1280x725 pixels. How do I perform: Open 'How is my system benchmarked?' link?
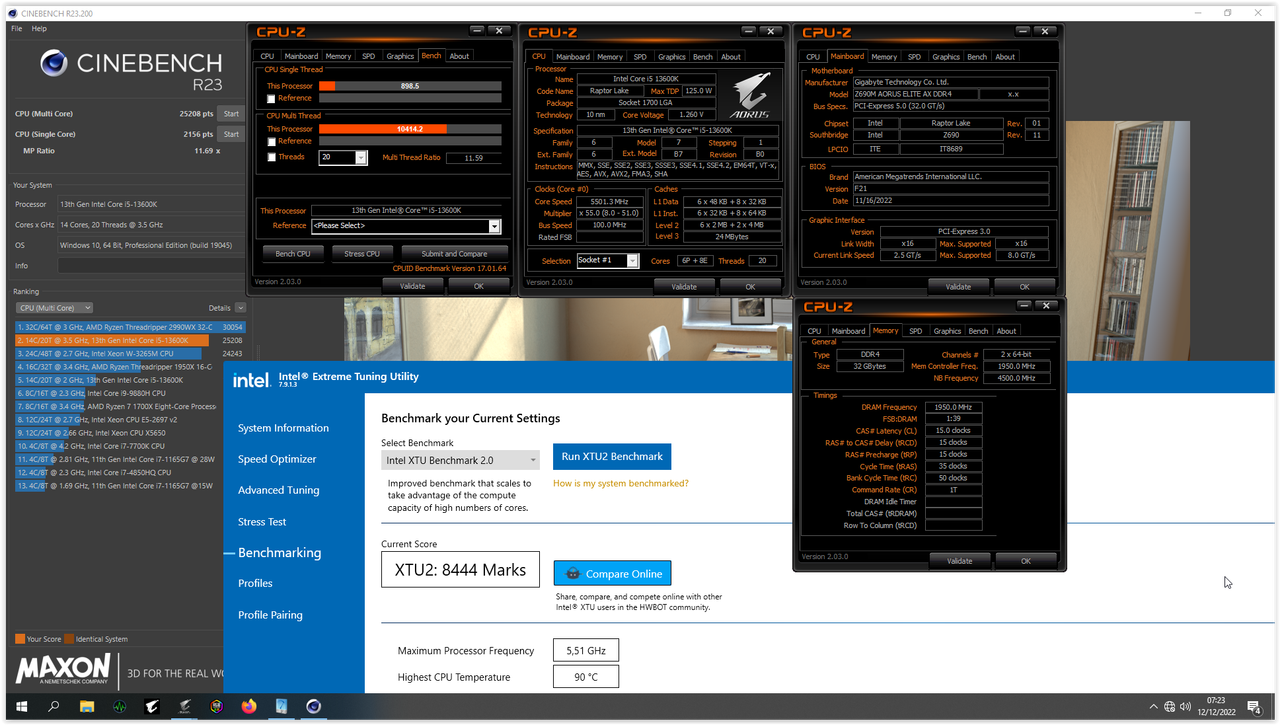(621, 483)
